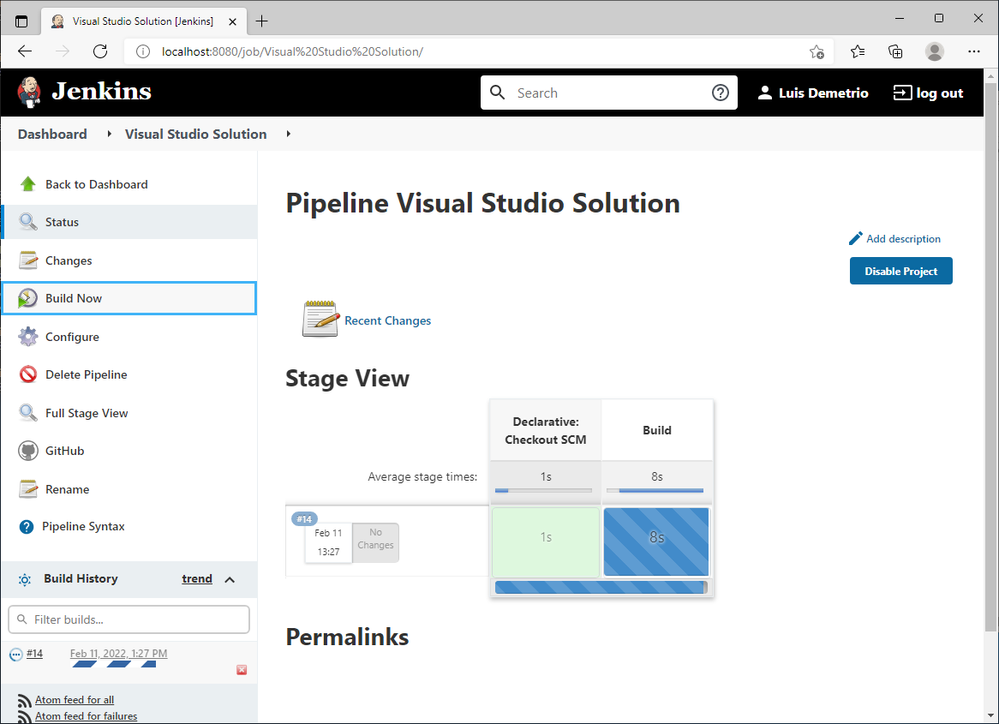Screen dimensions: 999x724
Task: Click the striped progress bar under stage view
Action: (601, 587)
